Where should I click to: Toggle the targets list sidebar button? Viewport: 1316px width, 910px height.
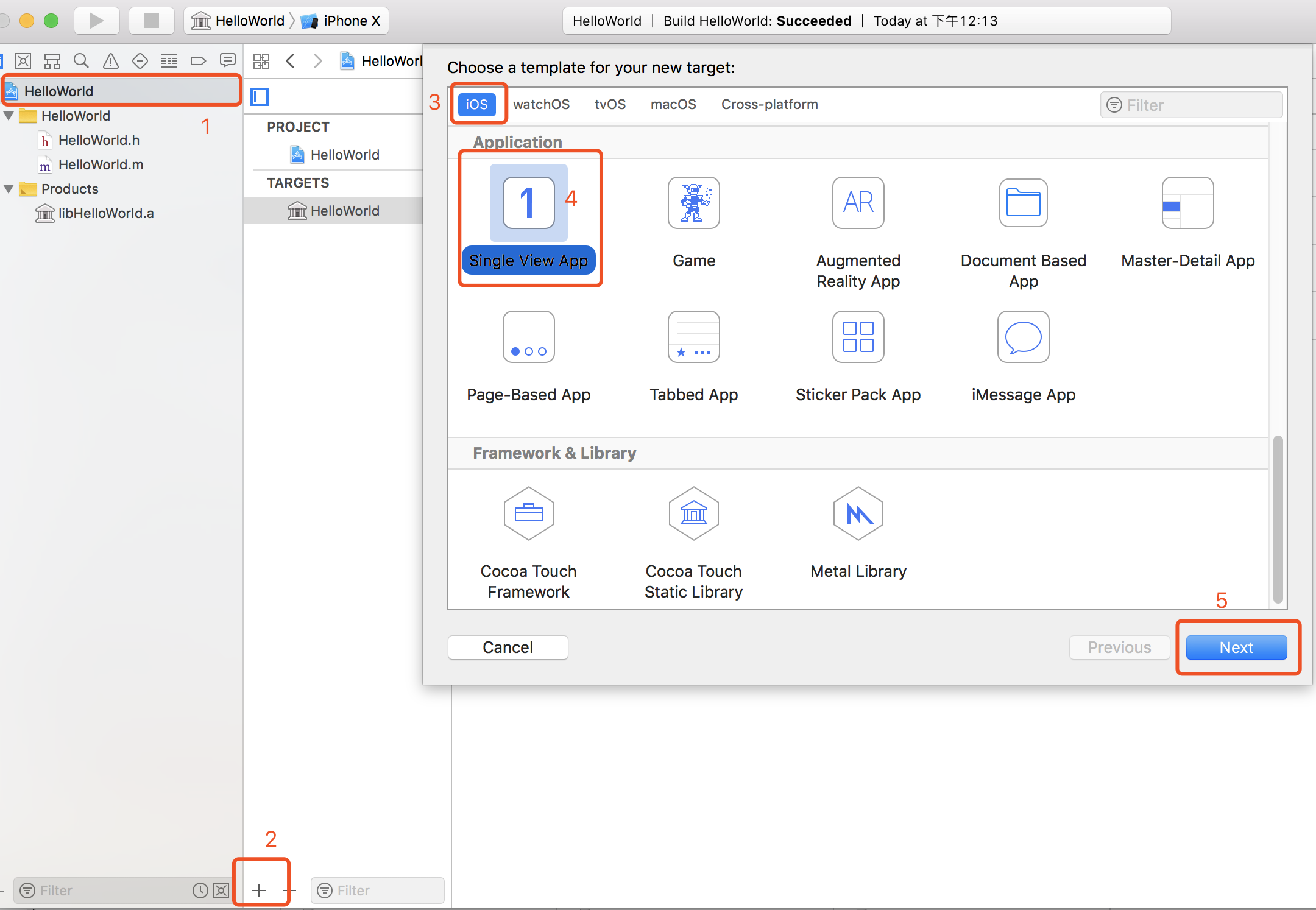click(x=260, y=97)
